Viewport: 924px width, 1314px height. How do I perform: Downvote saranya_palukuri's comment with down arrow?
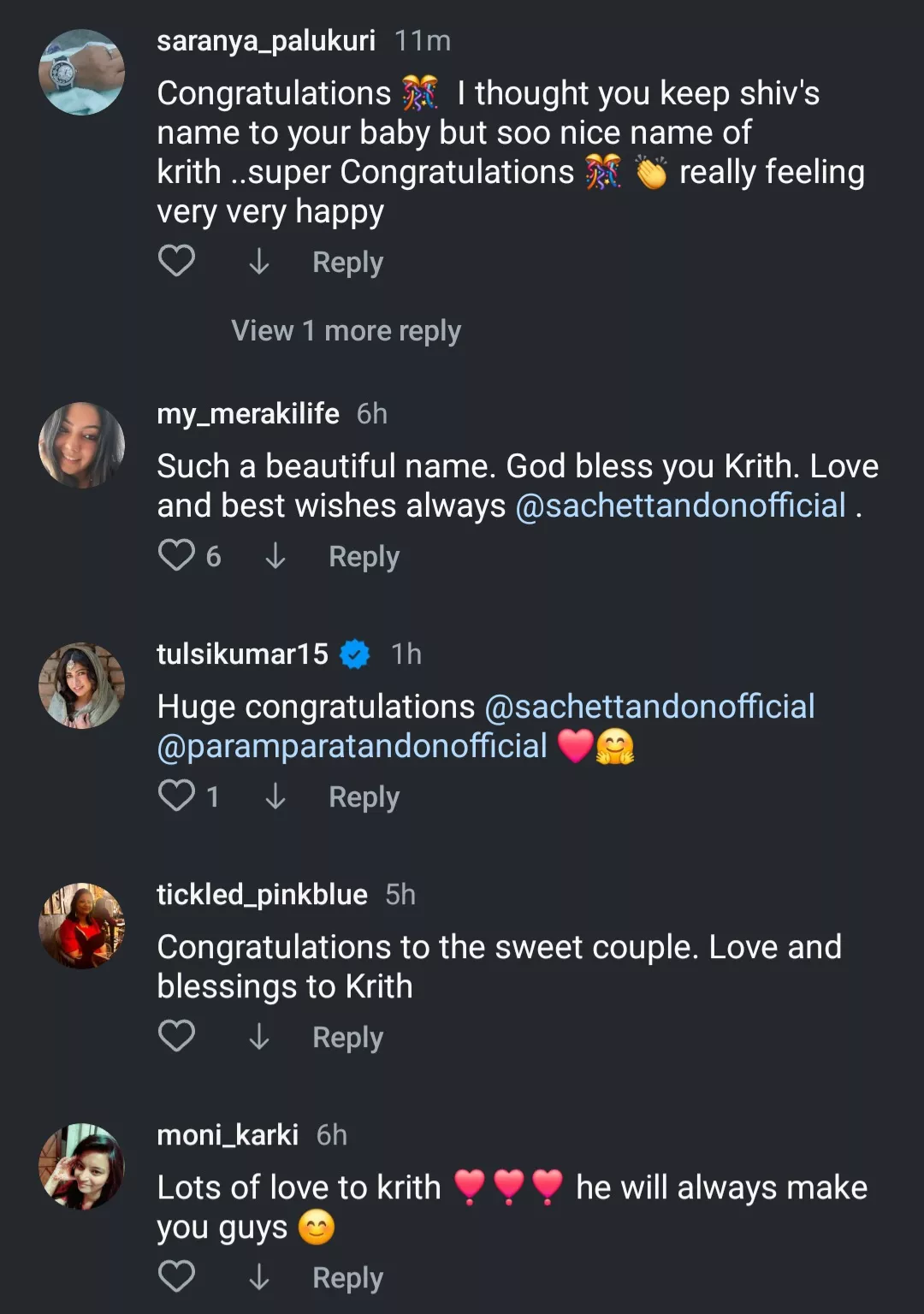pyautogui.click(x=258, y=262)
